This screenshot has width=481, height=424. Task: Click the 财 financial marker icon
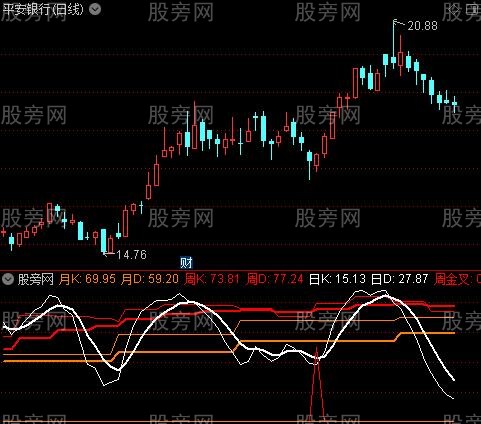coord(186,262)
